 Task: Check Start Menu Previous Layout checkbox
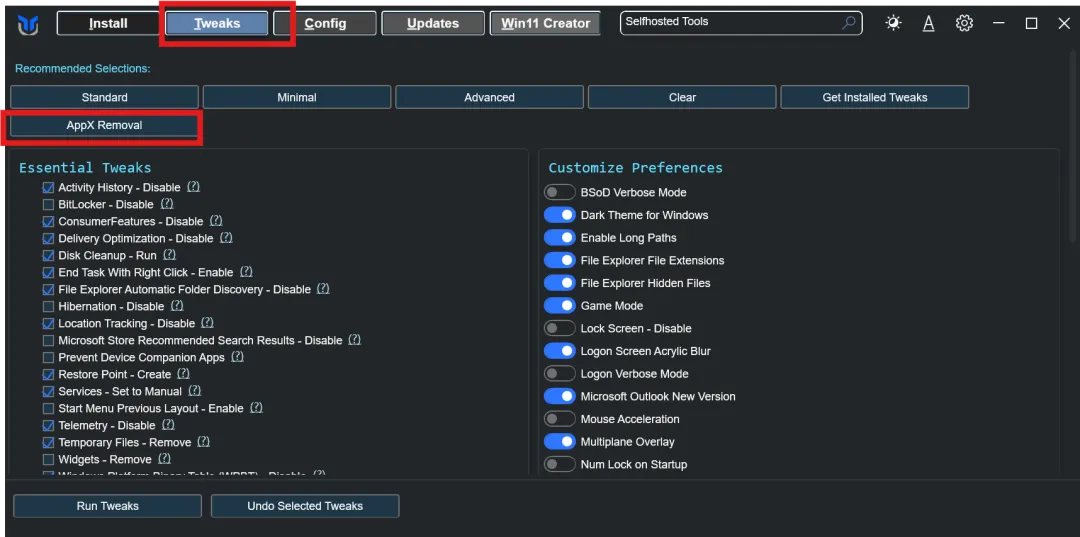pyautogui.click(x=48, y=408)
